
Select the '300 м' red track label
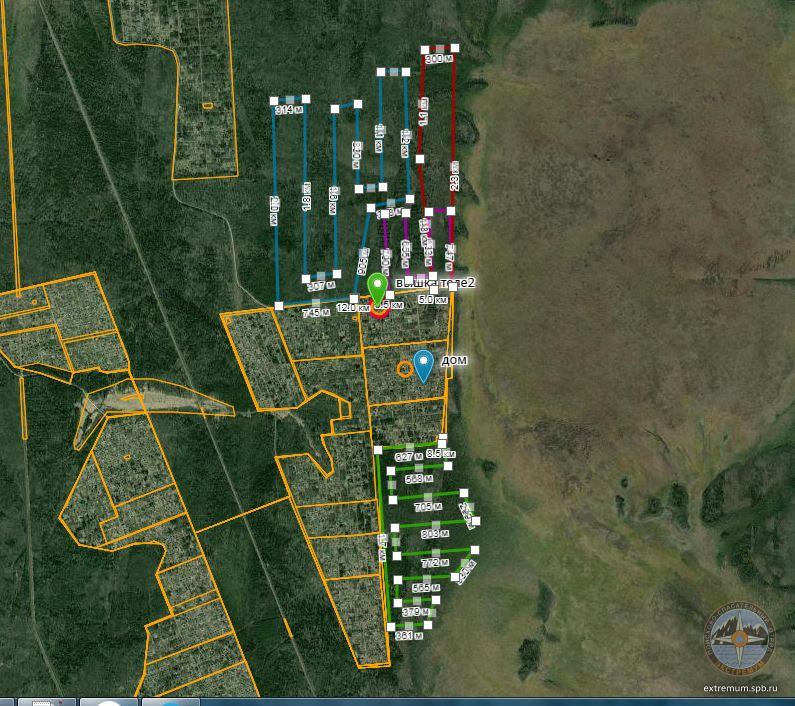[x=438, y=59]
